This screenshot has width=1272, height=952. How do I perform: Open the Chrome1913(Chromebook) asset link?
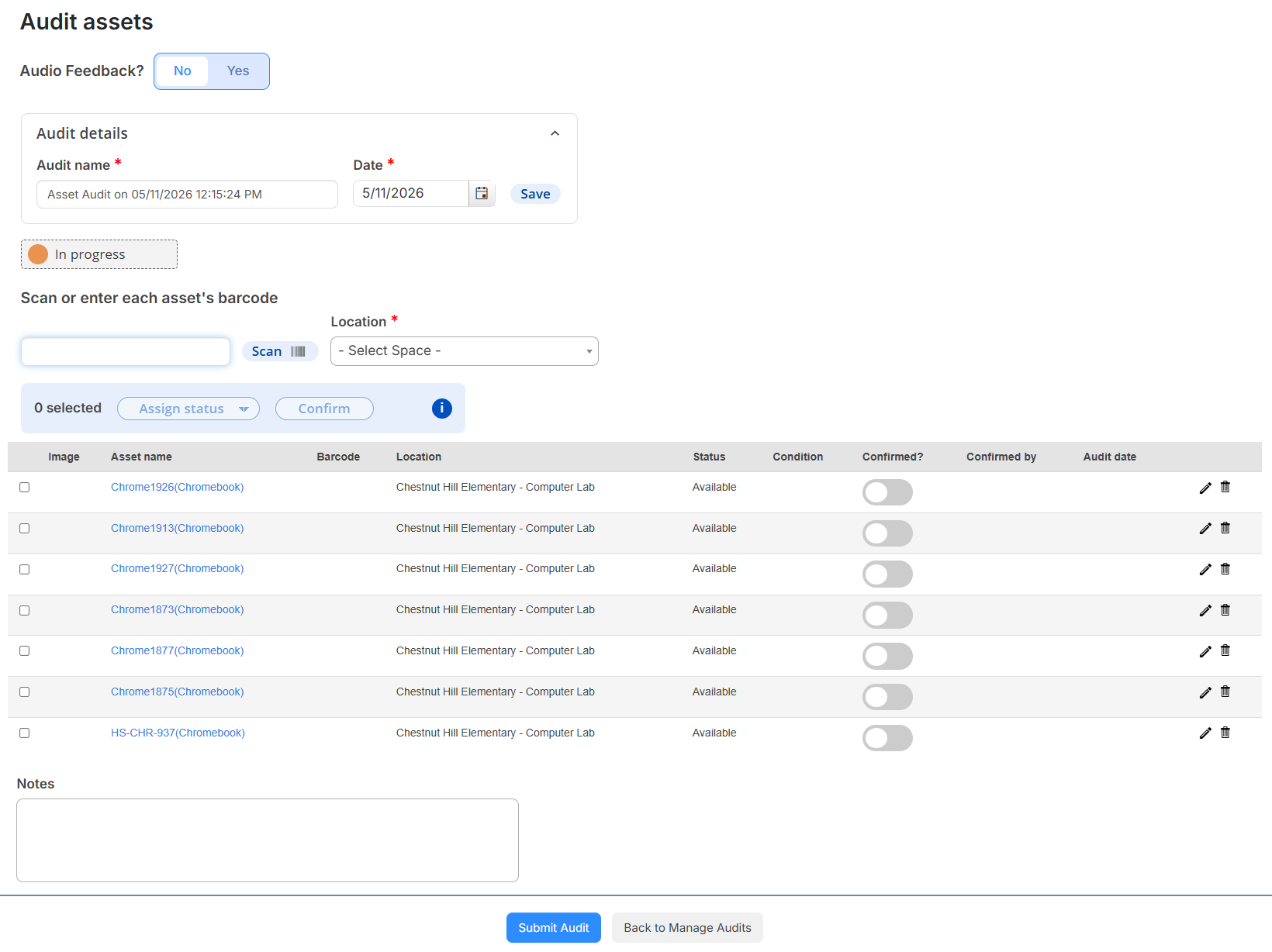click(177, 528)
